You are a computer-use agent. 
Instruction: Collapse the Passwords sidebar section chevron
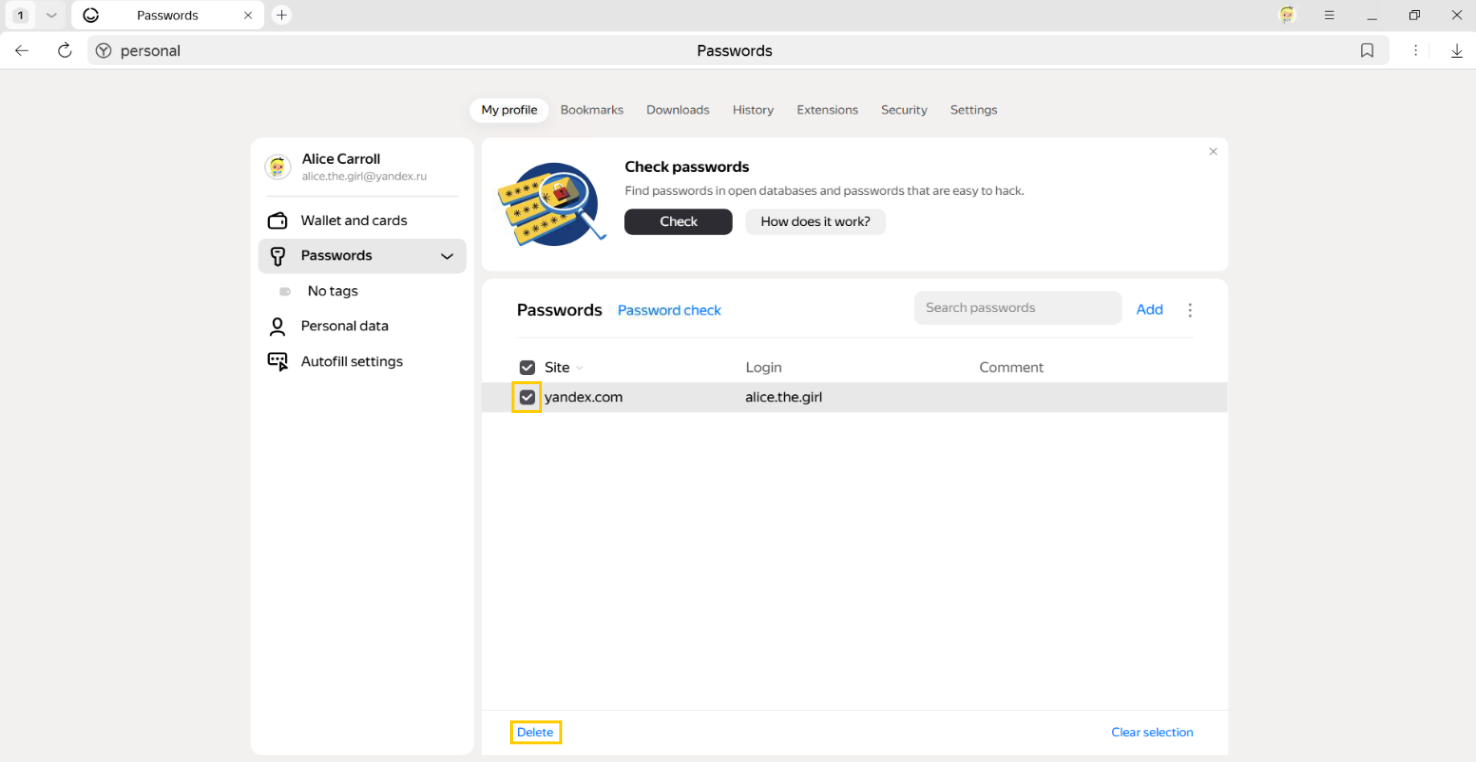tap(447, 256)
